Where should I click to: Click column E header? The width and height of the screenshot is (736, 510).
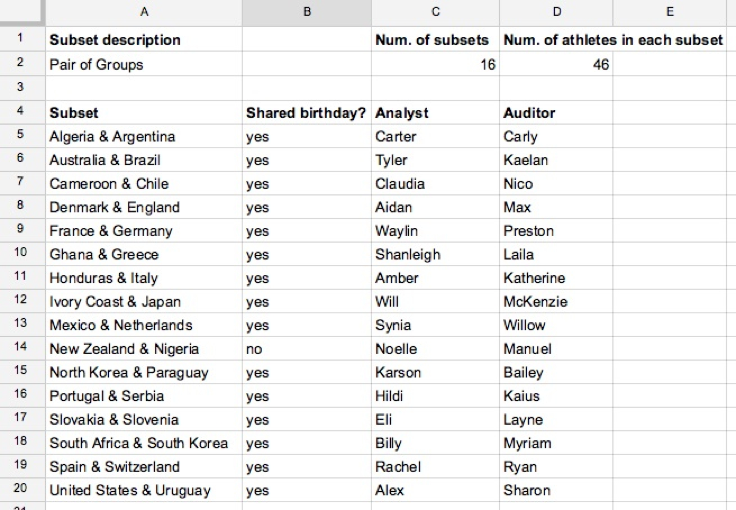coord(670,13)
